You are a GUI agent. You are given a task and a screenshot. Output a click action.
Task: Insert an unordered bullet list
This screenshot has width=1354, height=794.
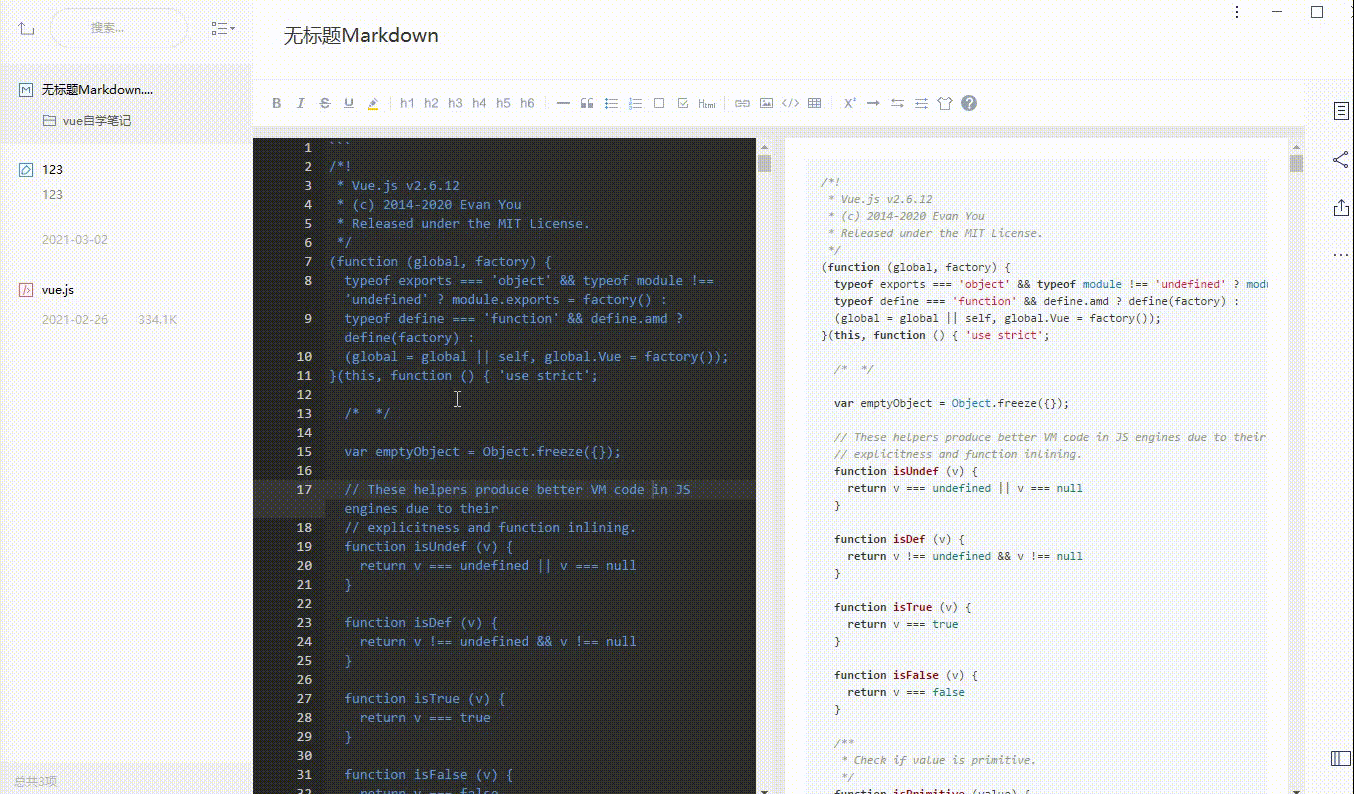point(611,103)
